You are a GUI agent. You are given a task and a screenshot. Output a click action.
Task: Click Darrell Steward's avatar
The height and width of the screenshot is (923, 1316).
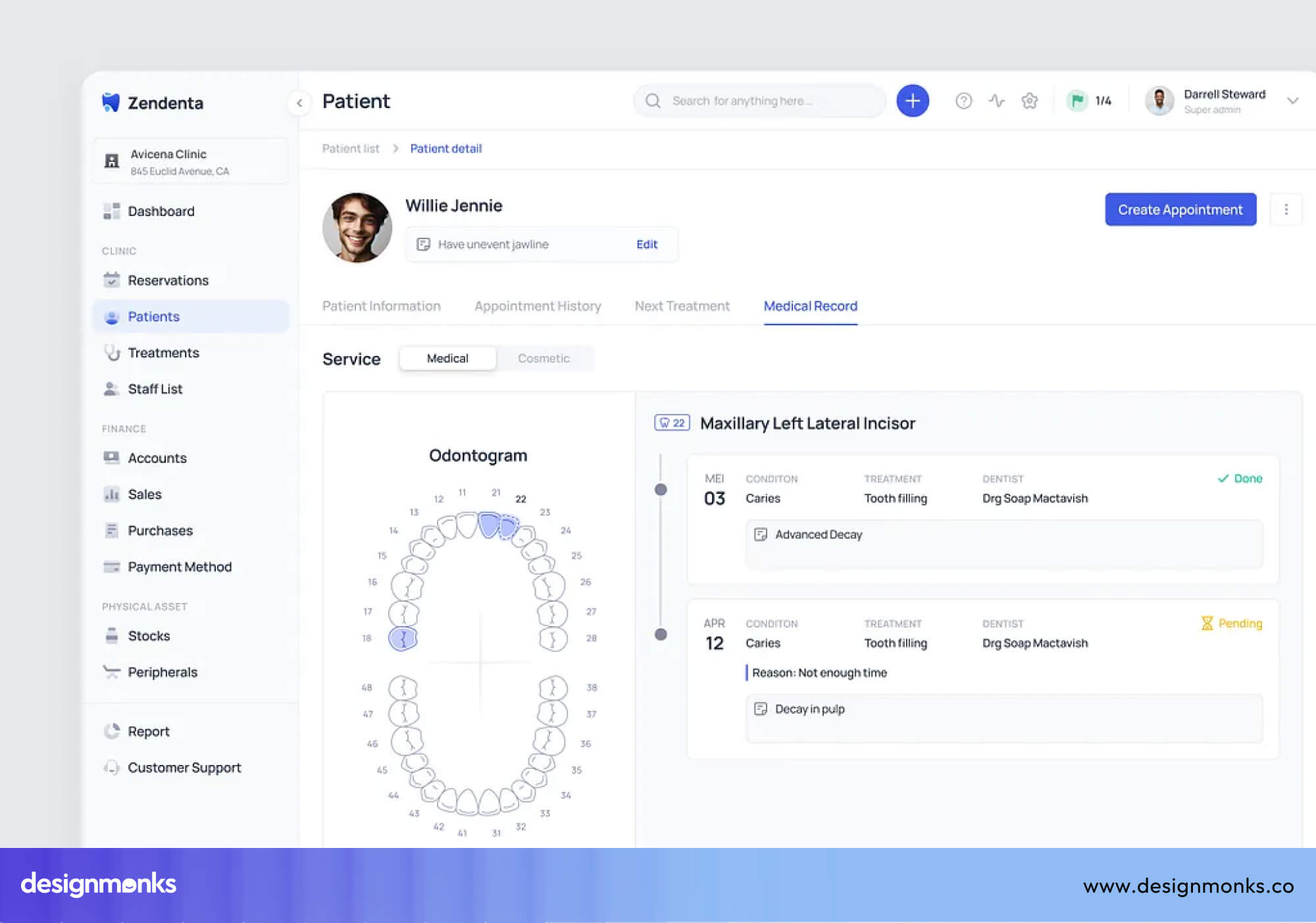(x=1159, y=101)
